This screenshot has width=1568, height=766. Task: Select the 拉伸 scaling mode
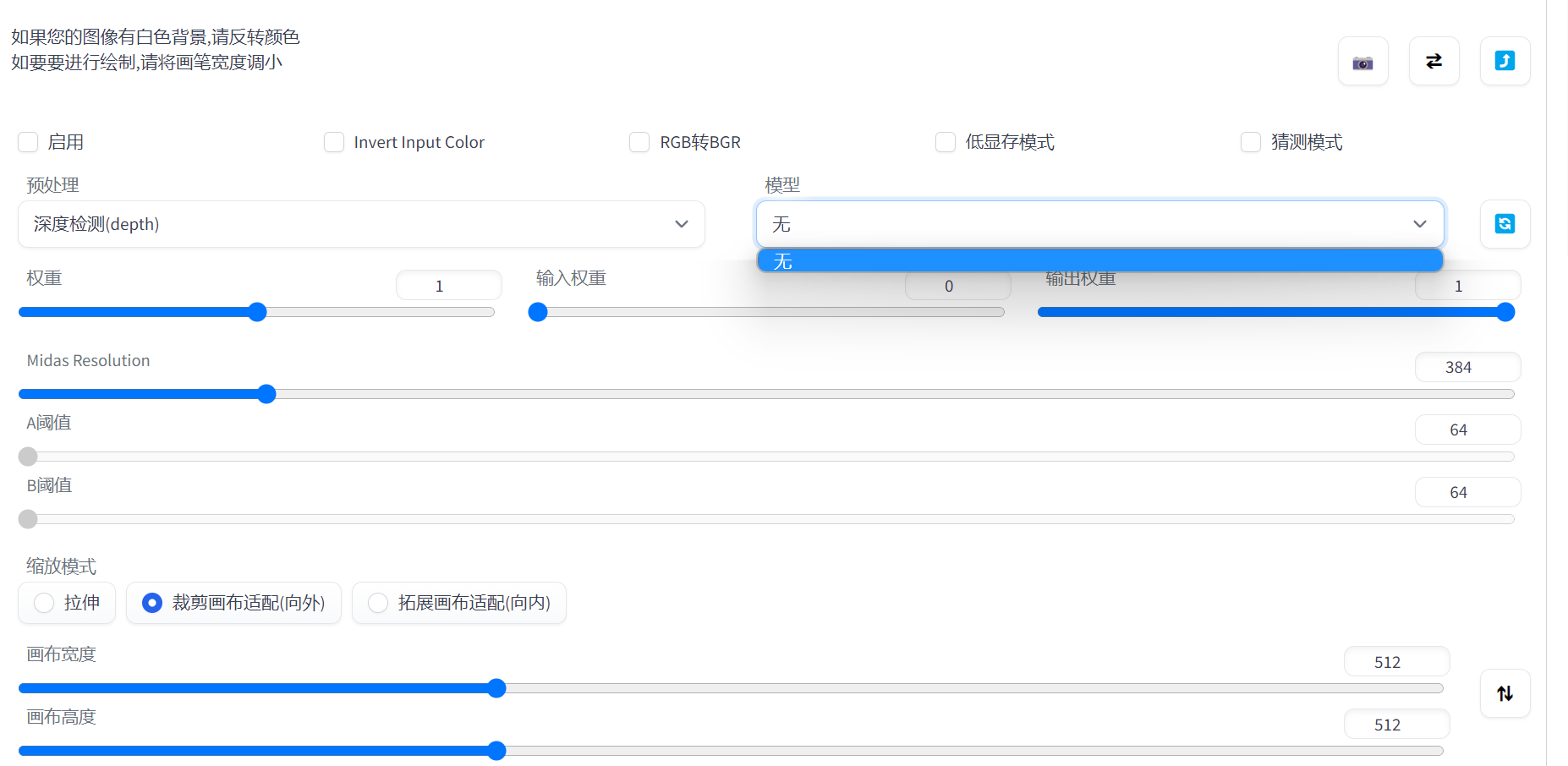tap(43, 603)
